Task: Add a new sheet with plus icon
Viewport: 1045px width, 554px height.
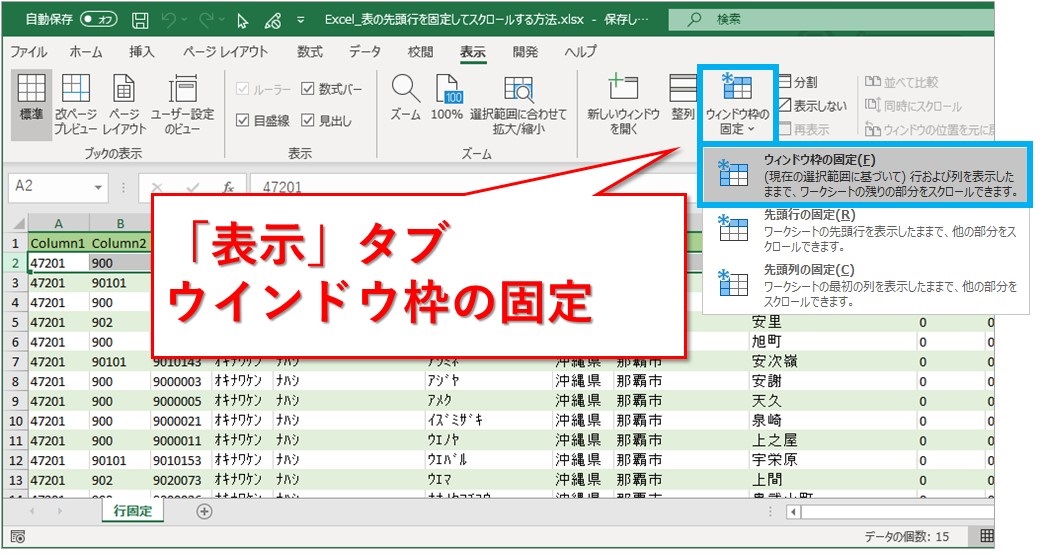Action: point(205,511)
